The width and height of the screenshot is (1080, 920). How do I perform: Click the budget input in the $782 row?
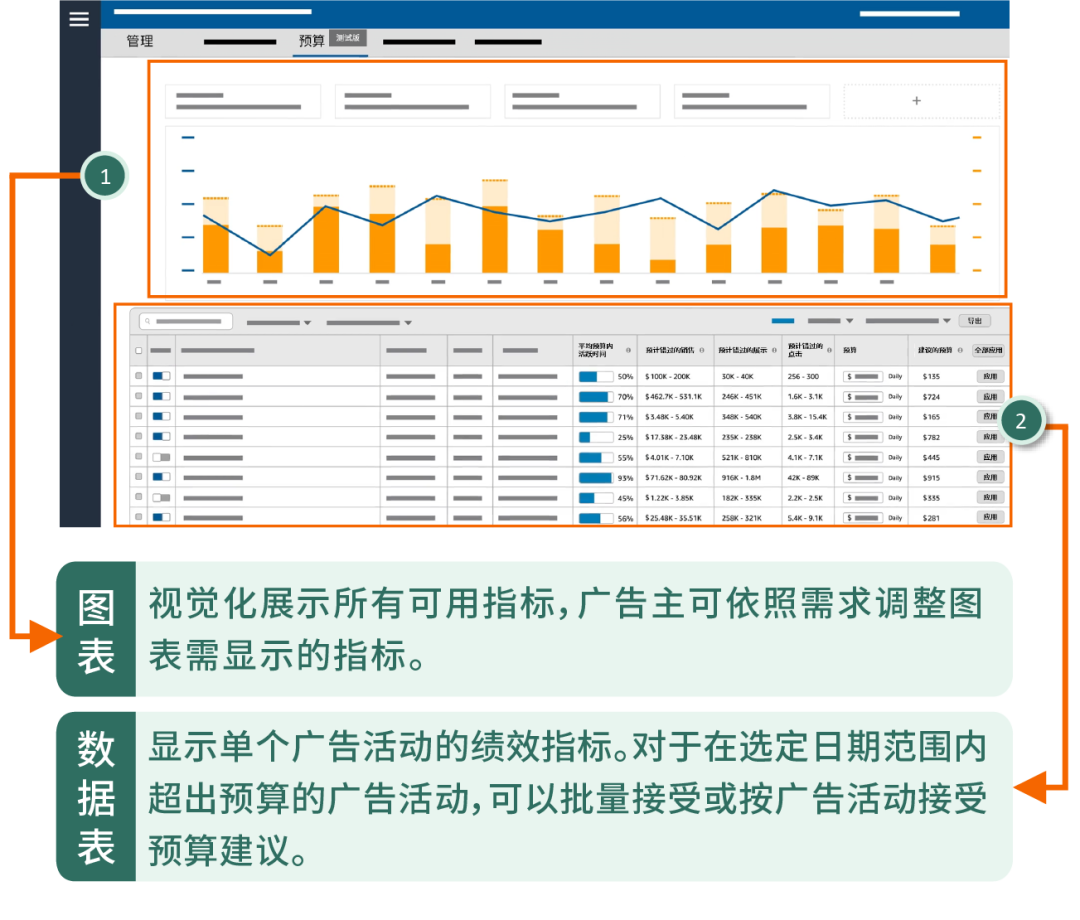[x=863, y=437]
